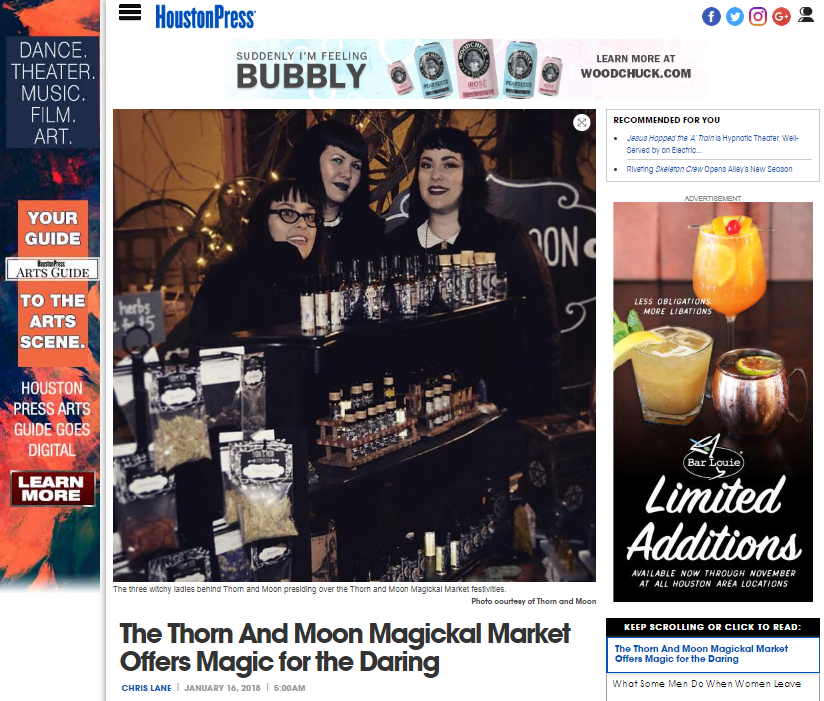Open the Google Plus icon

pyautogui.click(x=781, y=16)
